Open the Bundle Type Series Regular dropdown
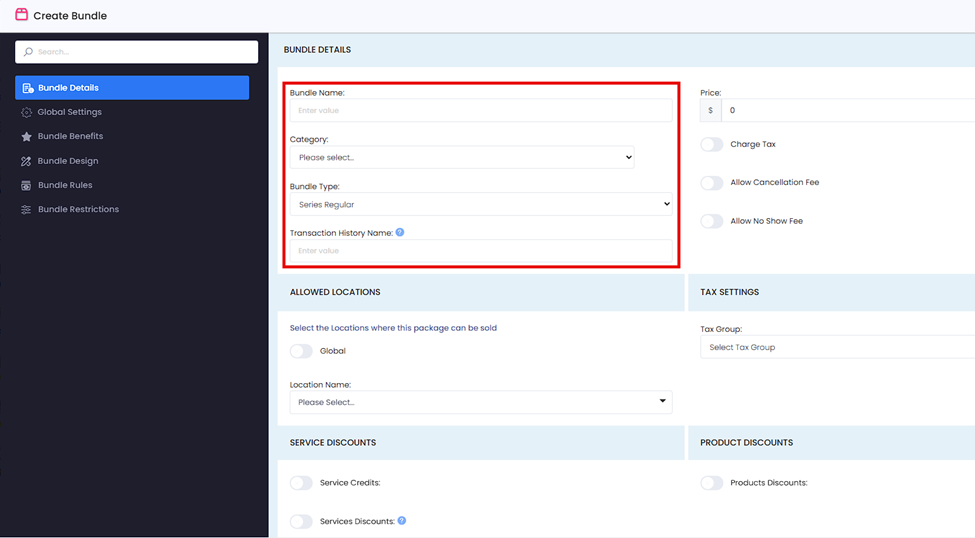 481,204
